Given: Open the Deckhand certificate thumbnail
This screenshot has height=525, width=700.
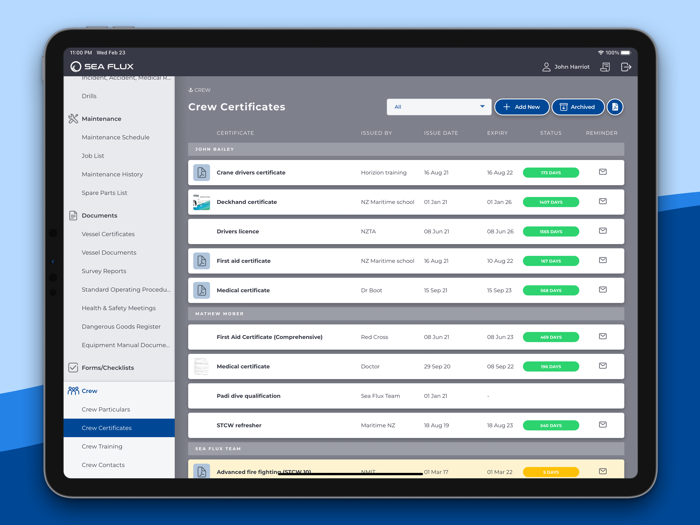Looking at the screenshot, I should [201, 202].
